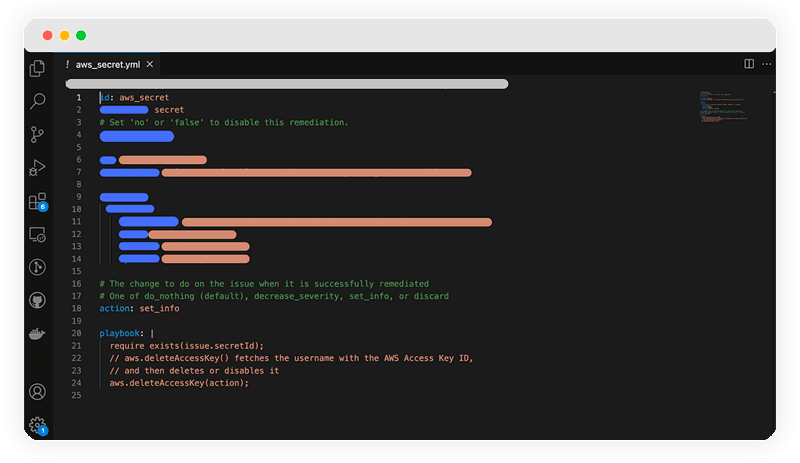800x463 pixels.
Task: Click the minimap code preview
Action: click(722, 108)
